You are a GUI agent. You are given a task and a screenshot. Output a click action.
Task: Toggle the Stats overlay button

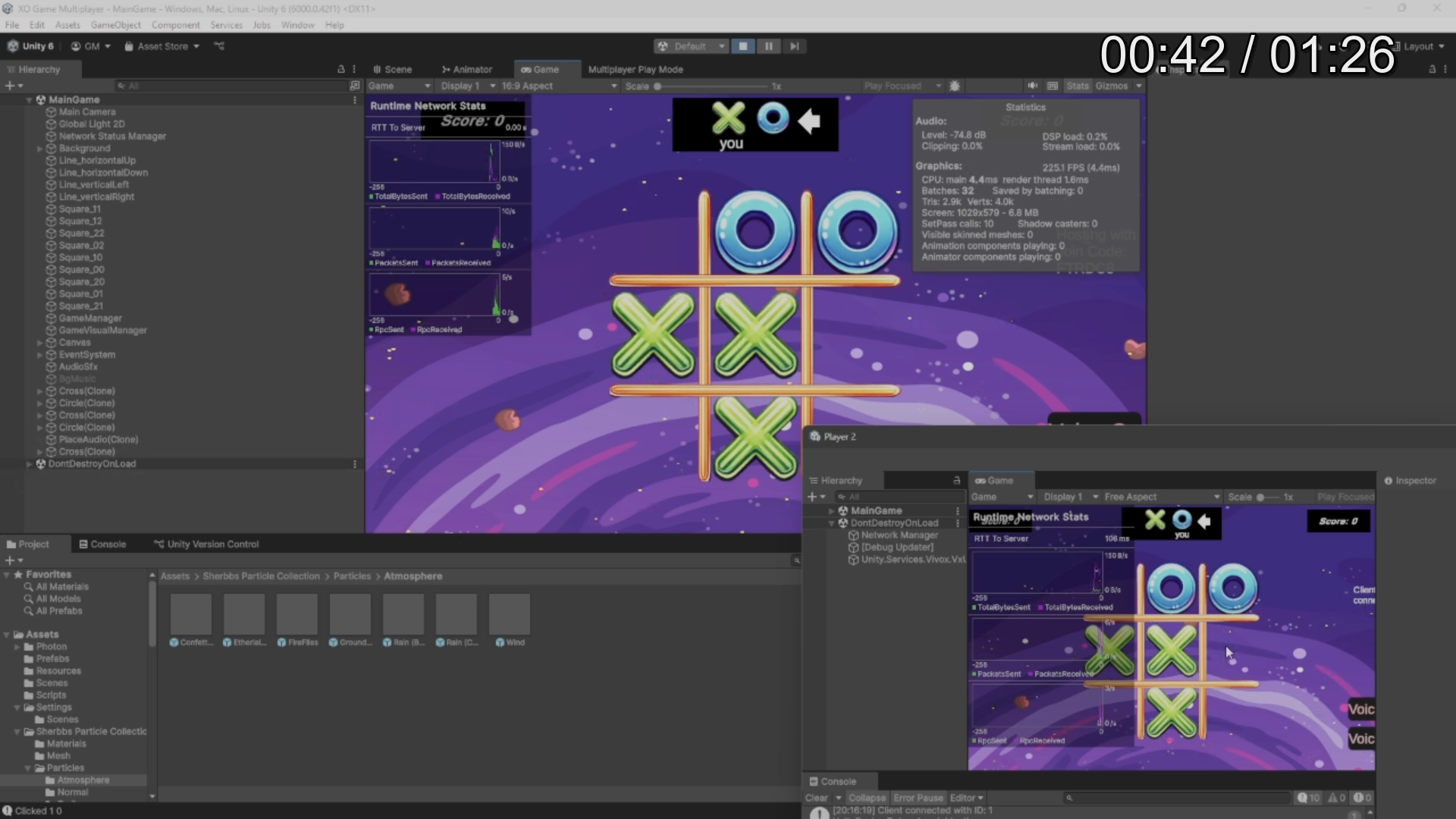pos(1077,86)
